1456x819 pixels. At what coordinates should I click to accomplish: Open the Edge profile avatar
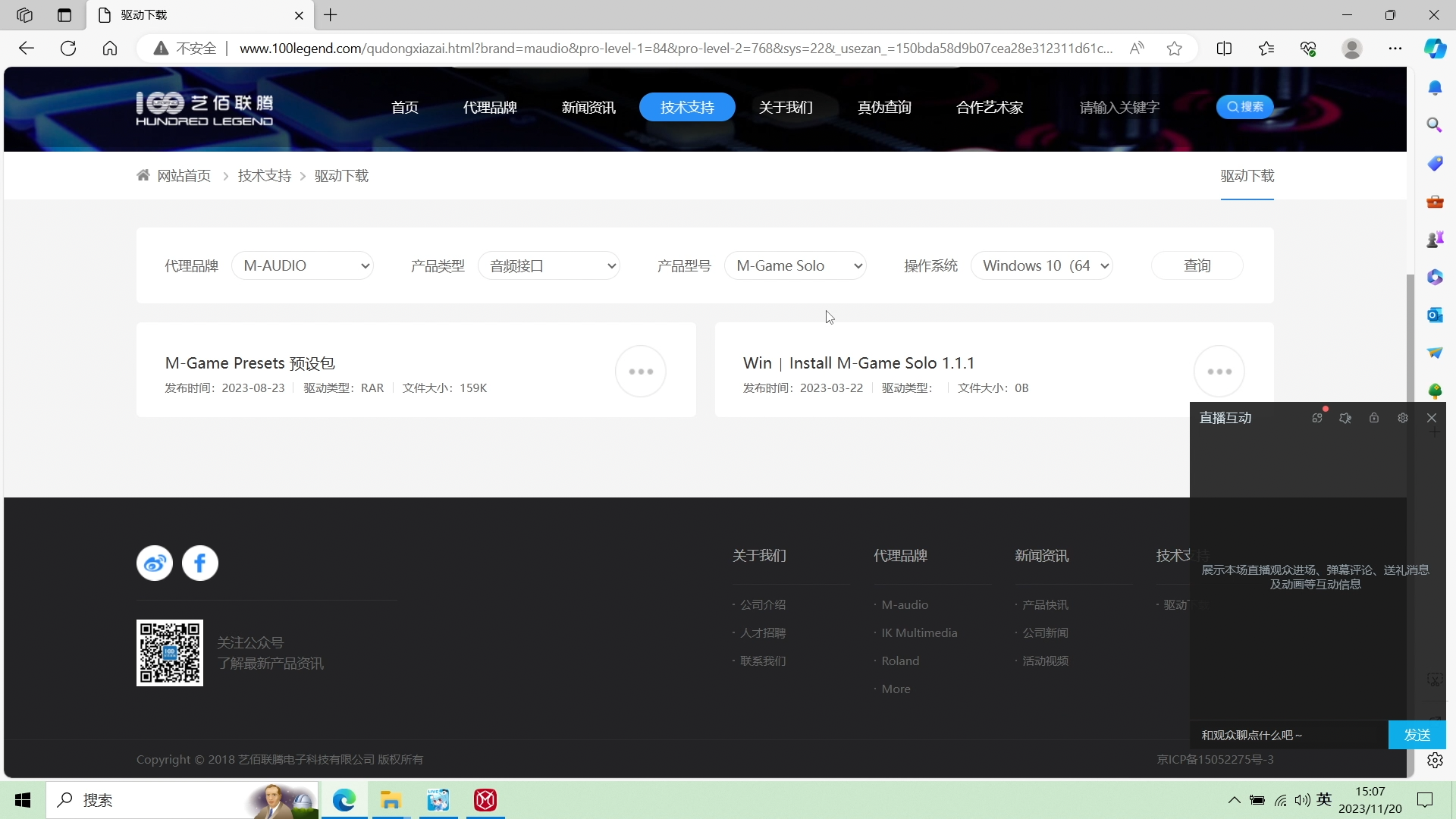[1352, 49]
